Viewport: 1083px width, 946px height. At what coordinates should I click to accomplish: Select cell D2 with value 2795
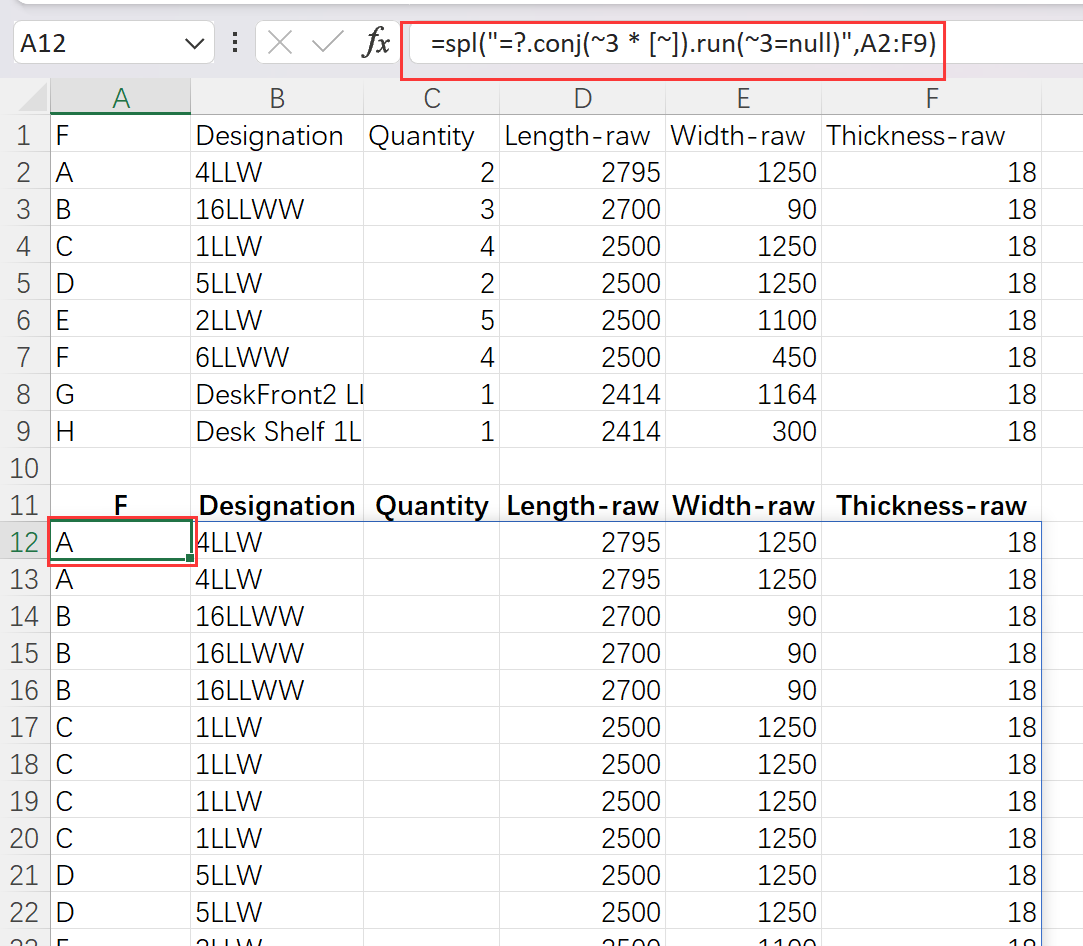pyautogui.click(x=582, y=173)
